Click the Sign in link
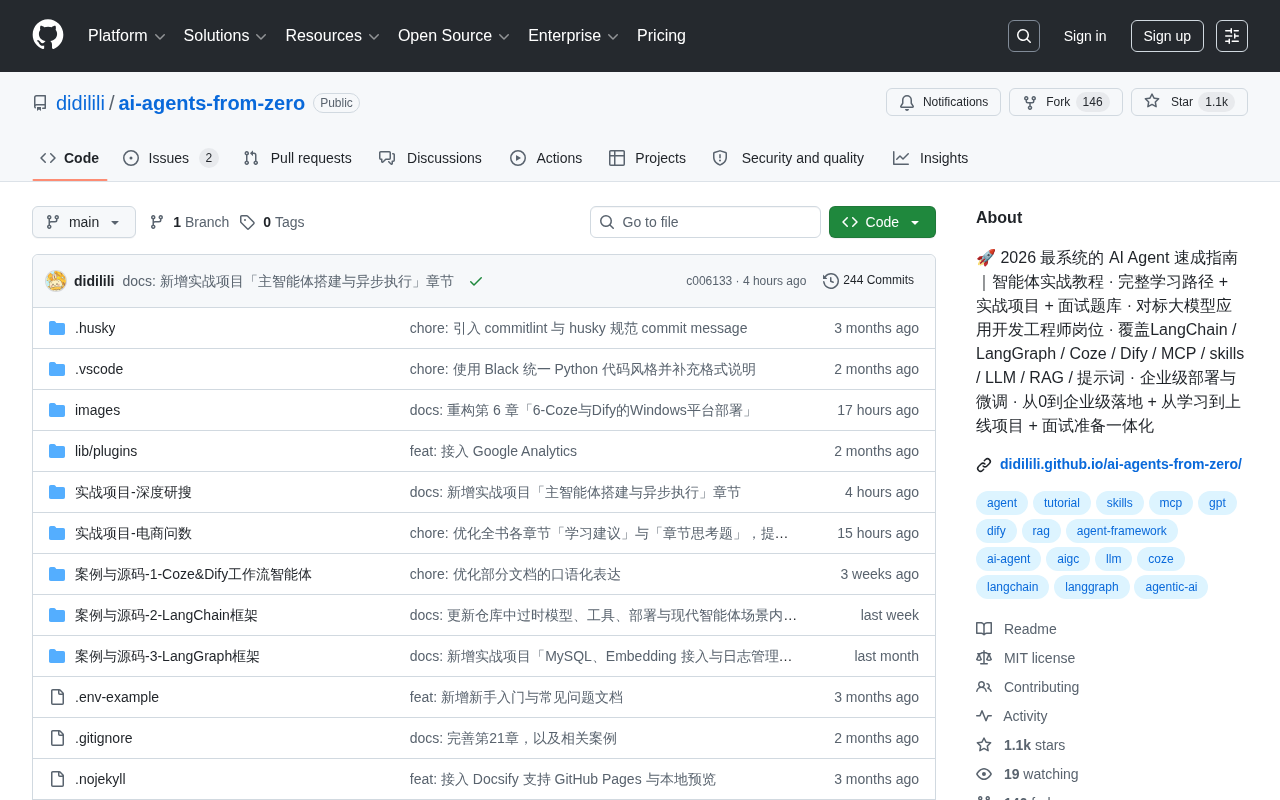 click(1085, 36)
